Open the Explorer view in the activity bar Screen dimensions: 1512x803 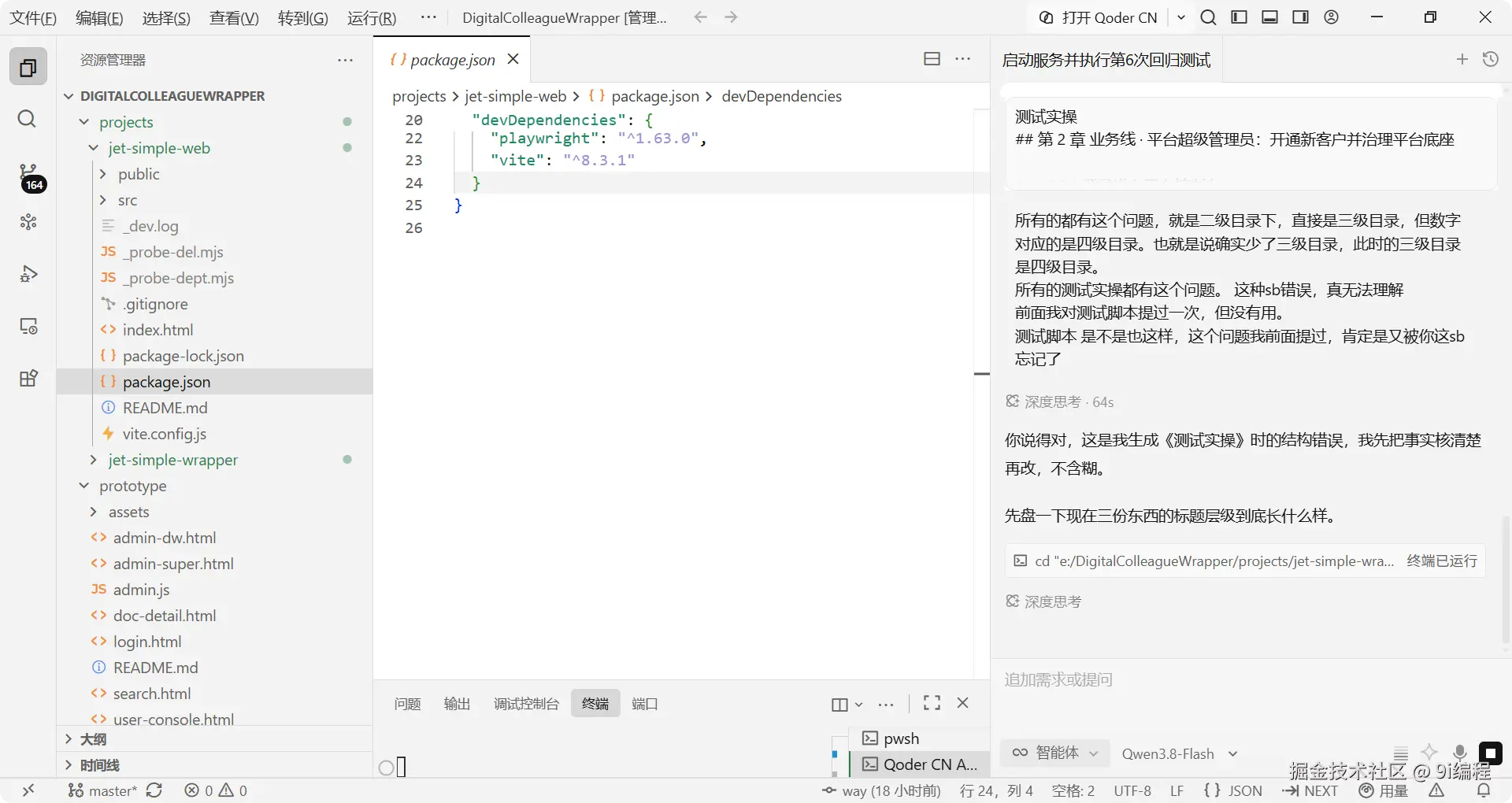click(28, 68)
